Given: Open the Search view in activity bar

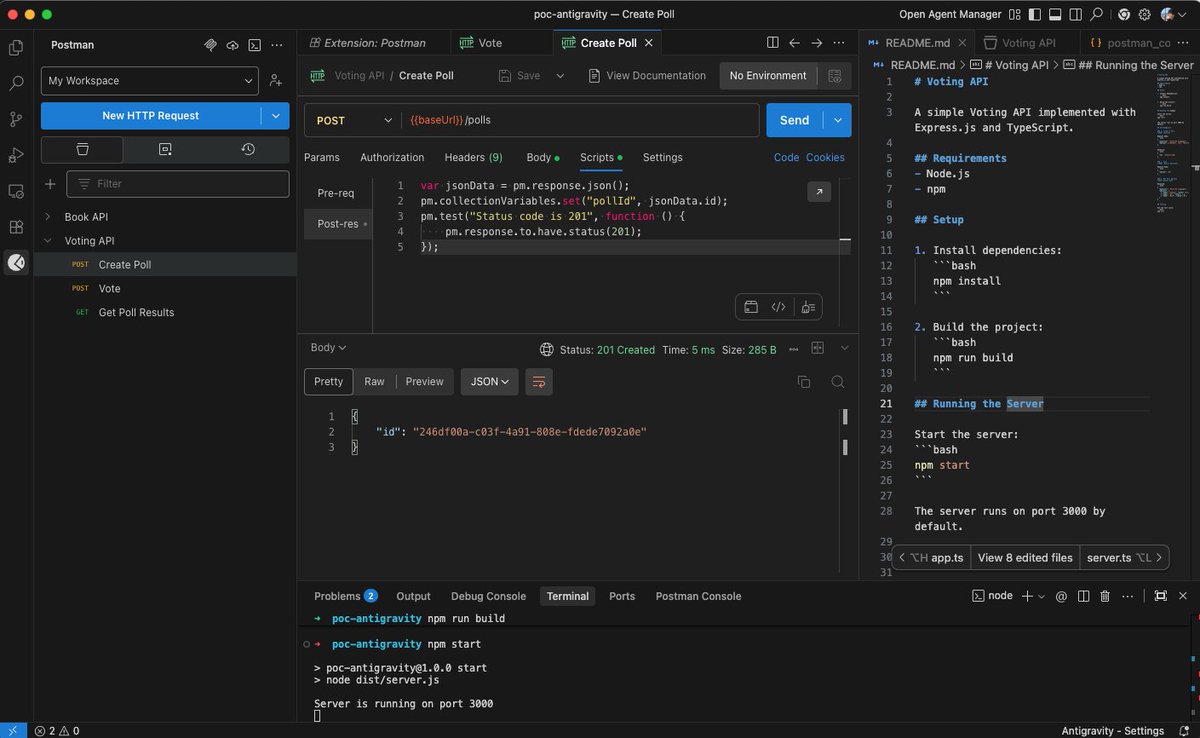Looking at the screenshot, I should click(x=16, y=83).
